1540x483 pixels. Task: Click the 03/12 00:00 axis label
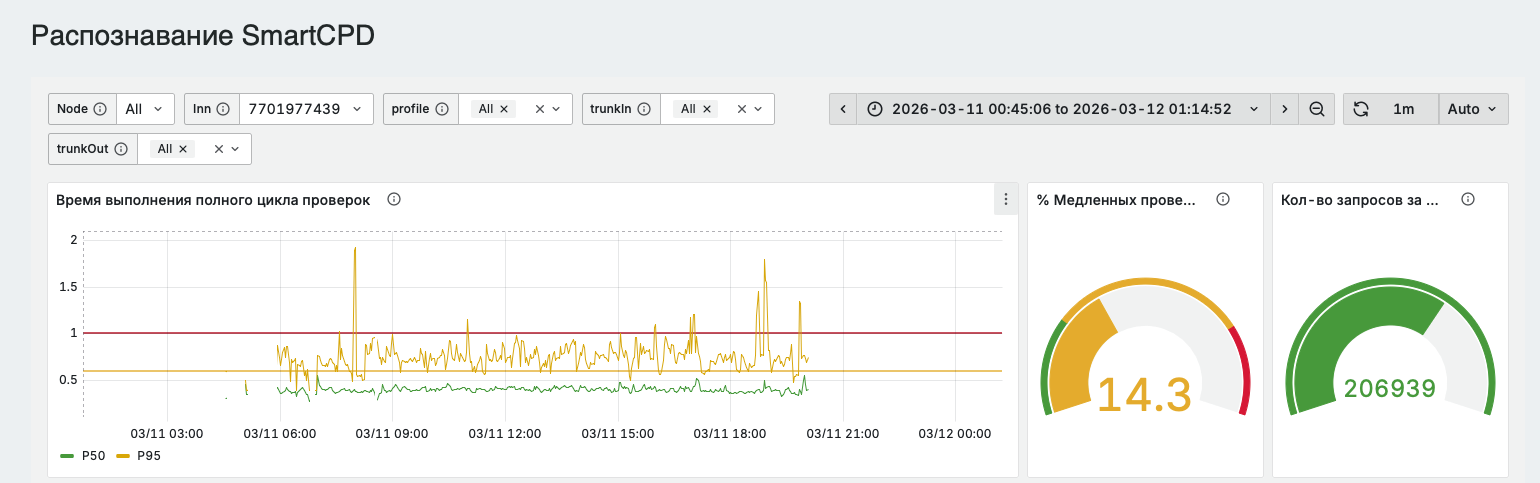click(x=955, y=434)
